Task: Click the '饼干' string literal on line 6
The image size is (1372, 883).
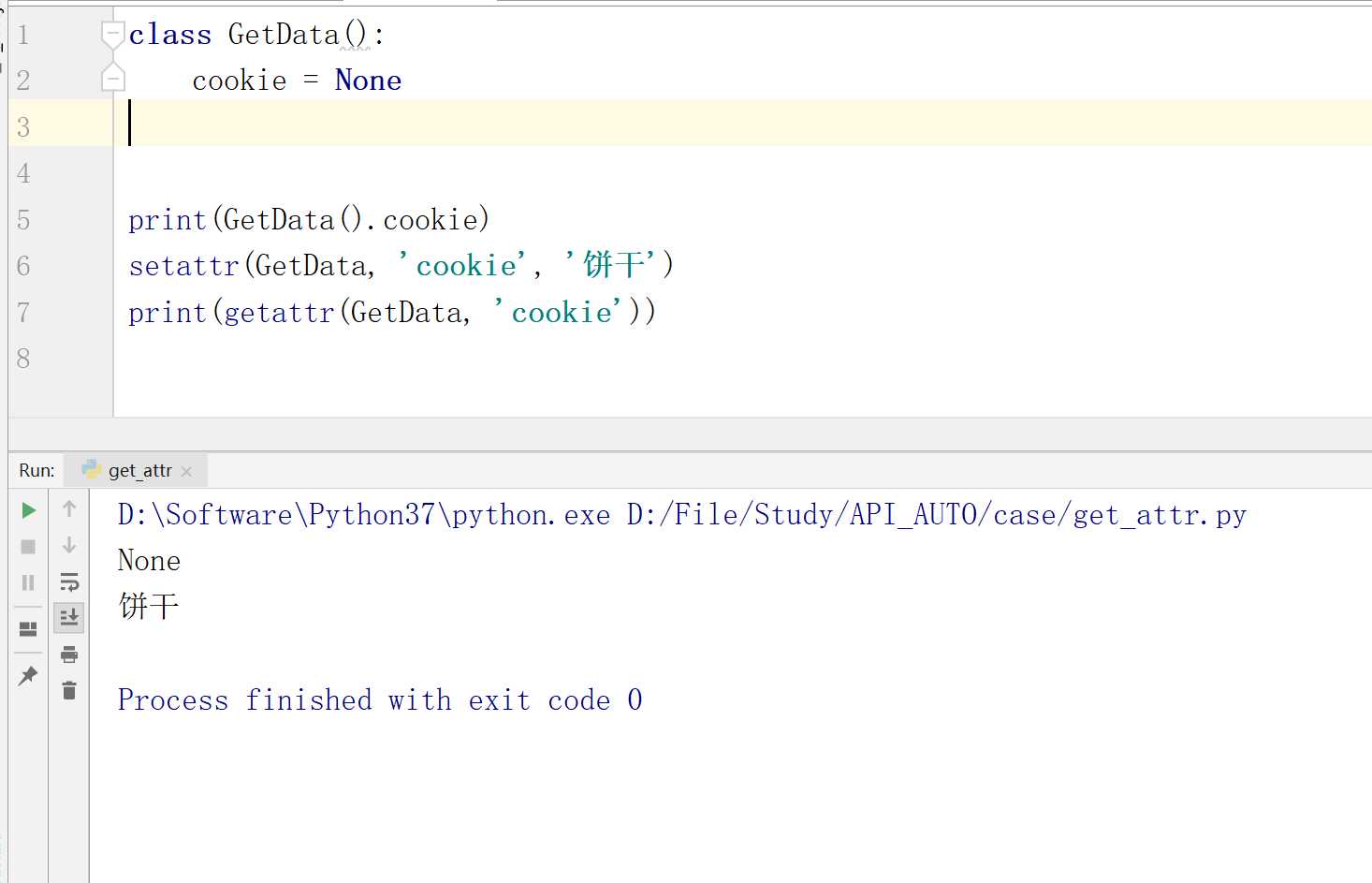Action: coord(613,265)
